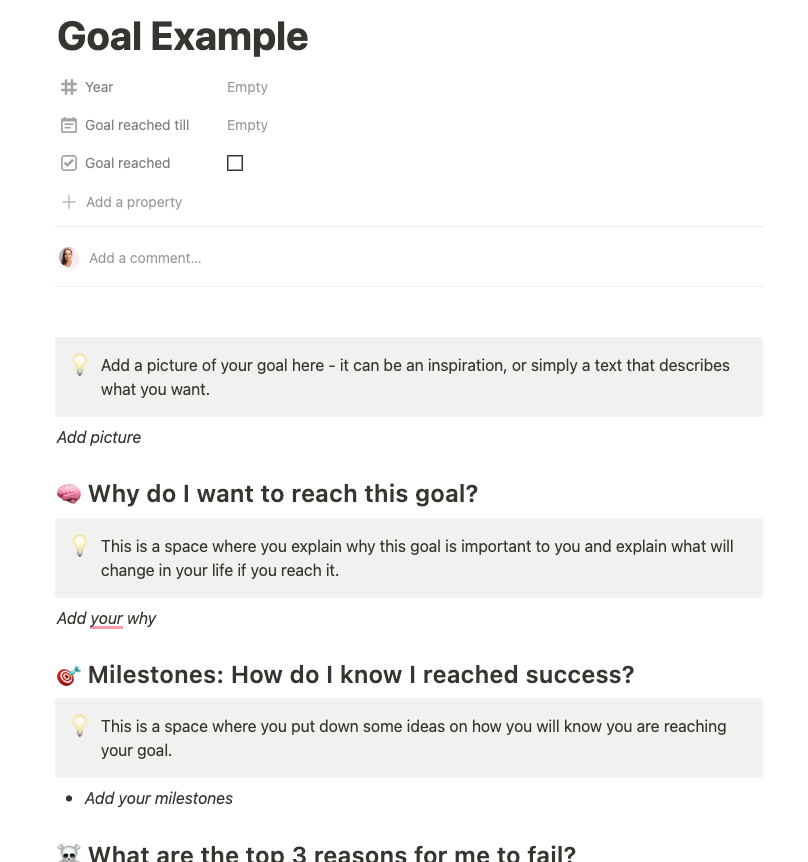The height and width of the screenshot is (862, 808).
Task: Click the plus icon beside Add a property
Action: click(69, 202)
